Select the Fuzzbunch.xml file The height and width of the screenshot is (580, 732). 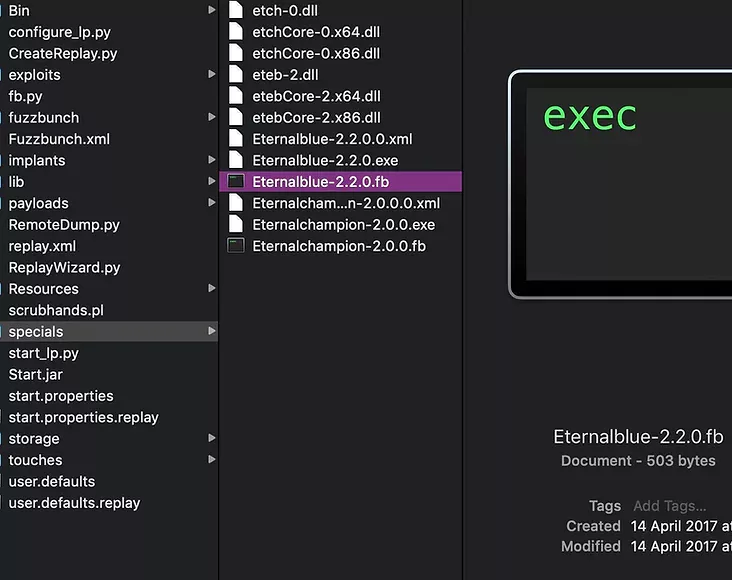pos(59,139)
